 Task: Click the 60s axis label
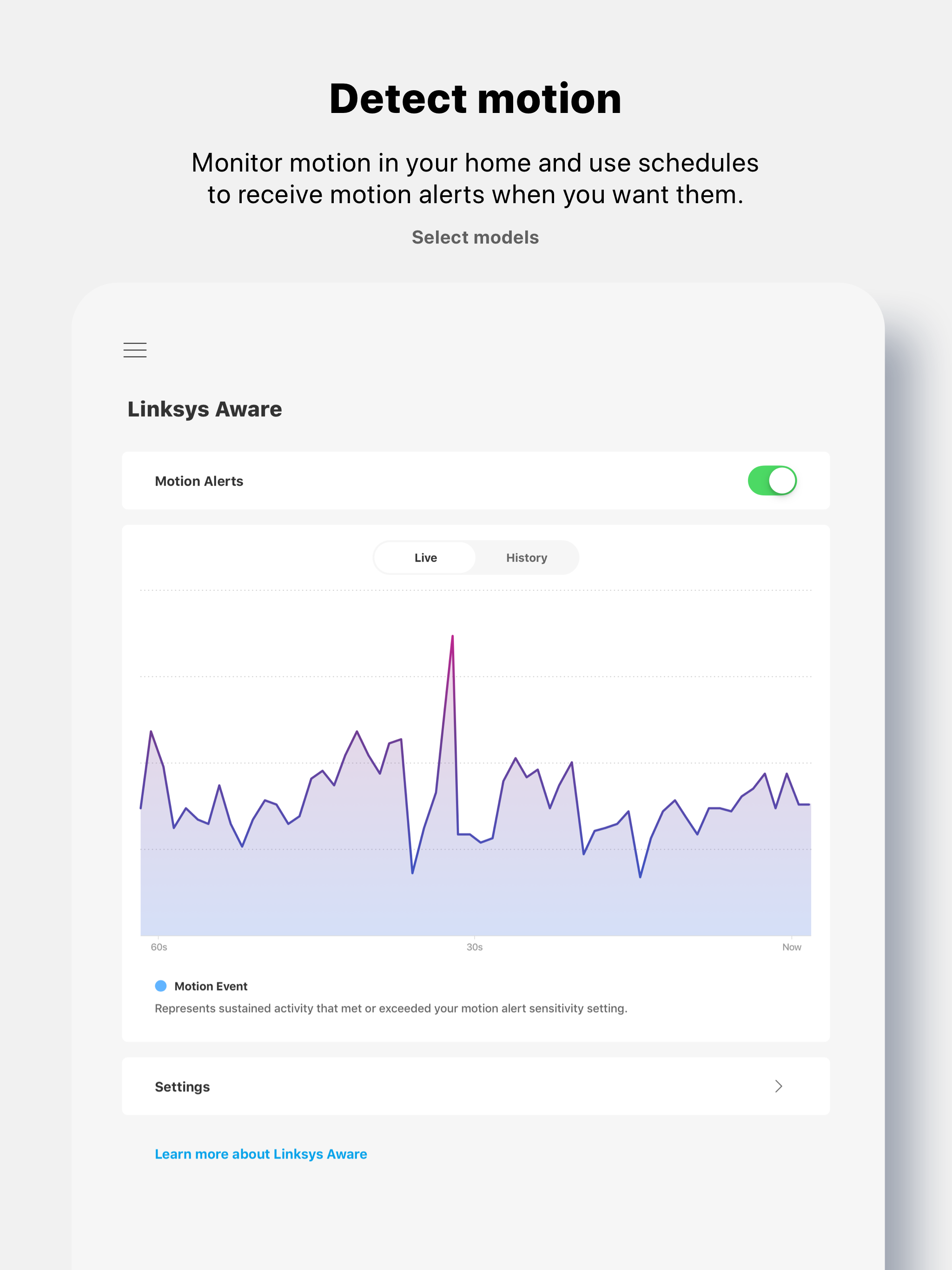[158, 947]
